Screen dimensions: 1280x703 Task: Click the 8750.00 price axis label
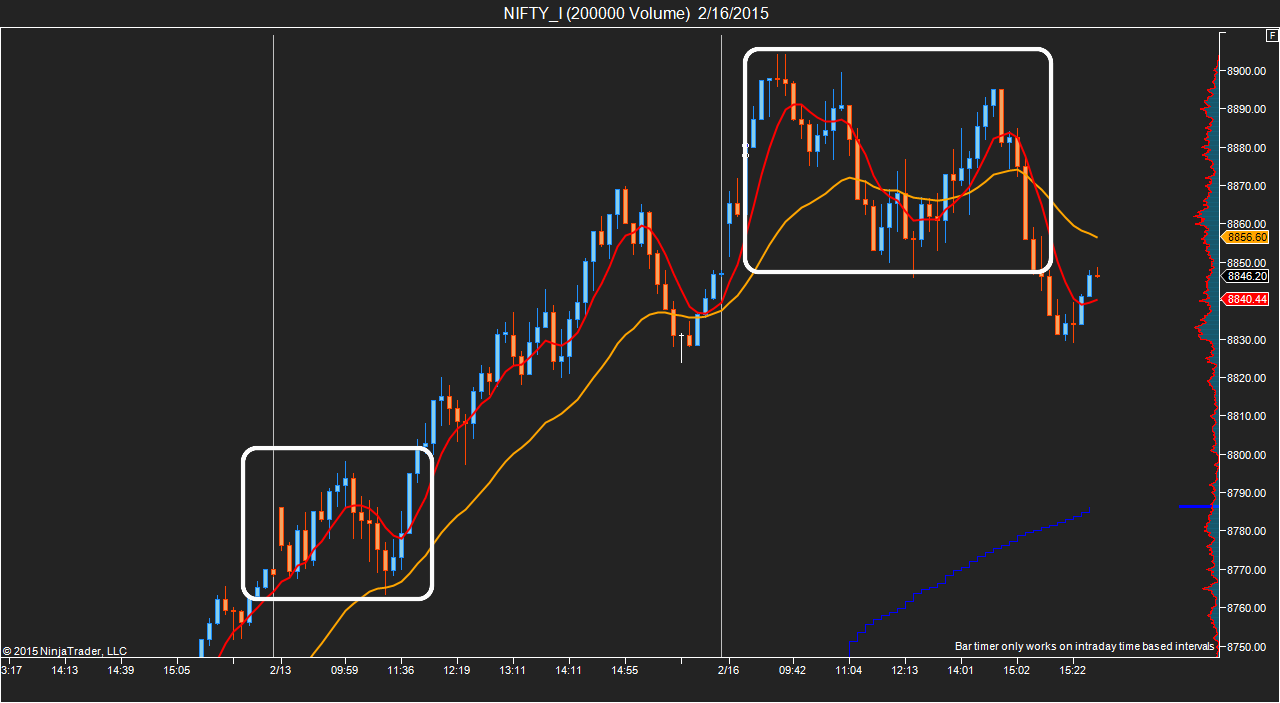click(1247, 647)
